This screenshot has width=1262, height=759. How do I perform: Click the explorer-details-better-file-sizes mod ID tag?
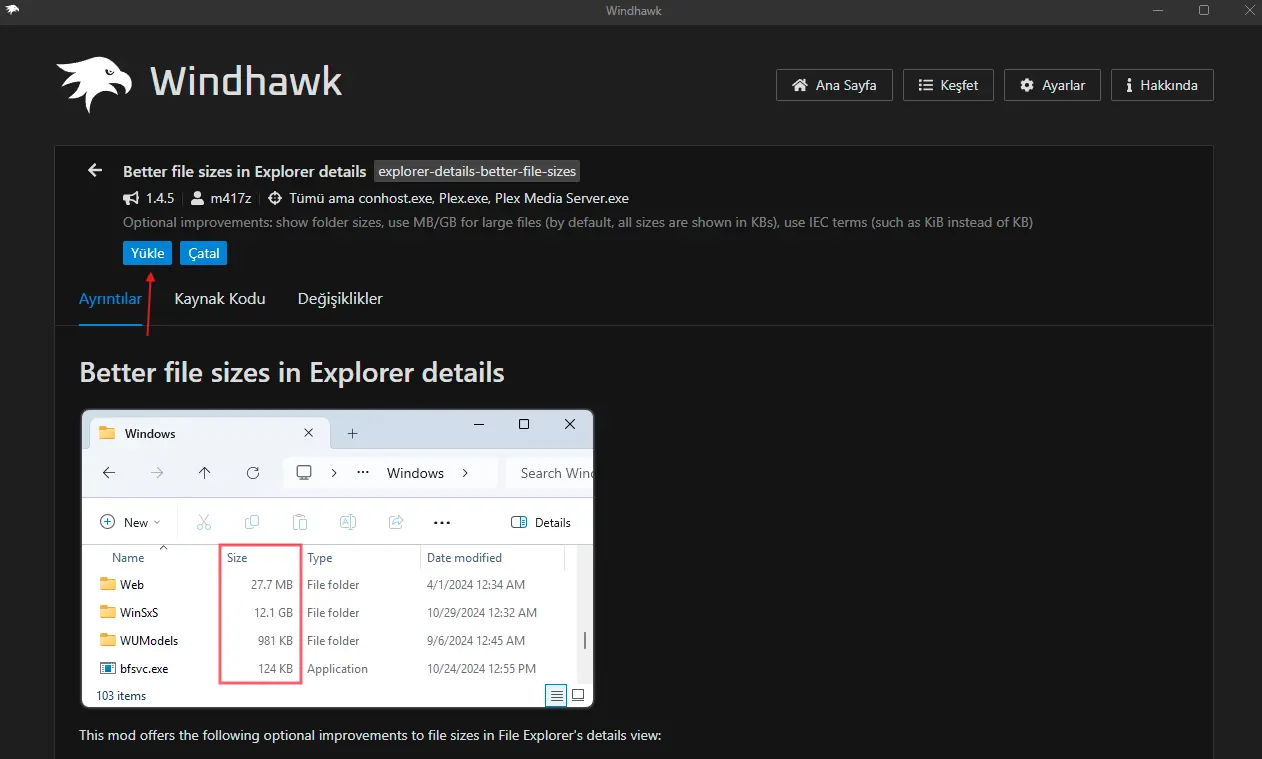click(x=477, y=171)
